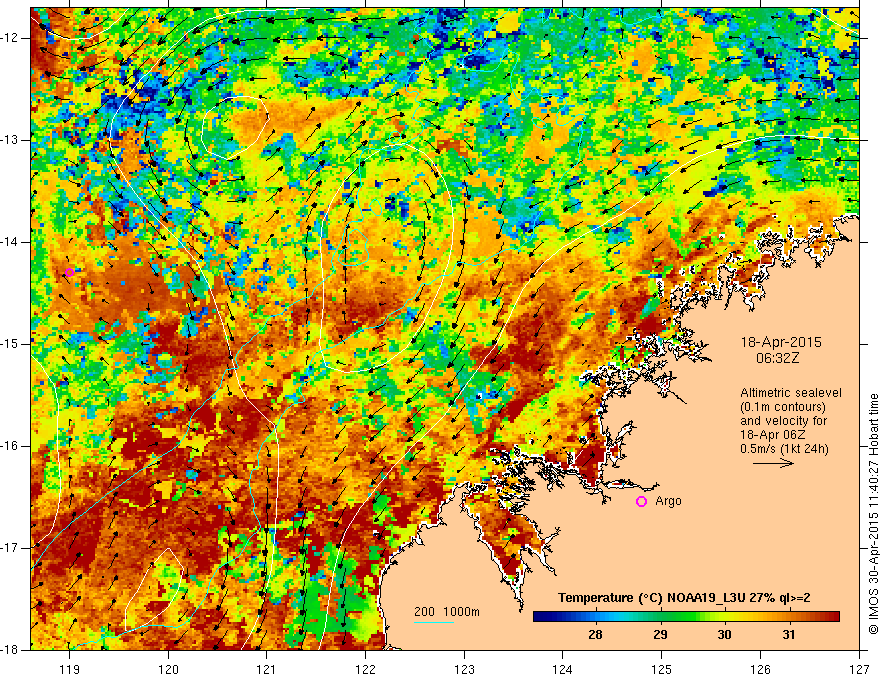
Task: Click longitude axis label 125
Action: tap(662, 669)
